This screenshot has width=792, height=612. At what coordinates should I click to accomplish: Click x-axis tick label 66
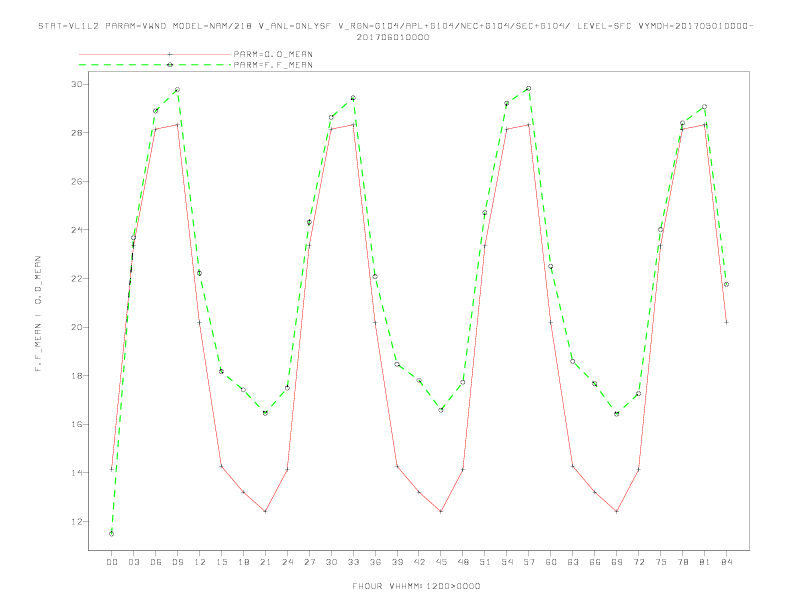pyautogui.click(x=595, y=562)
